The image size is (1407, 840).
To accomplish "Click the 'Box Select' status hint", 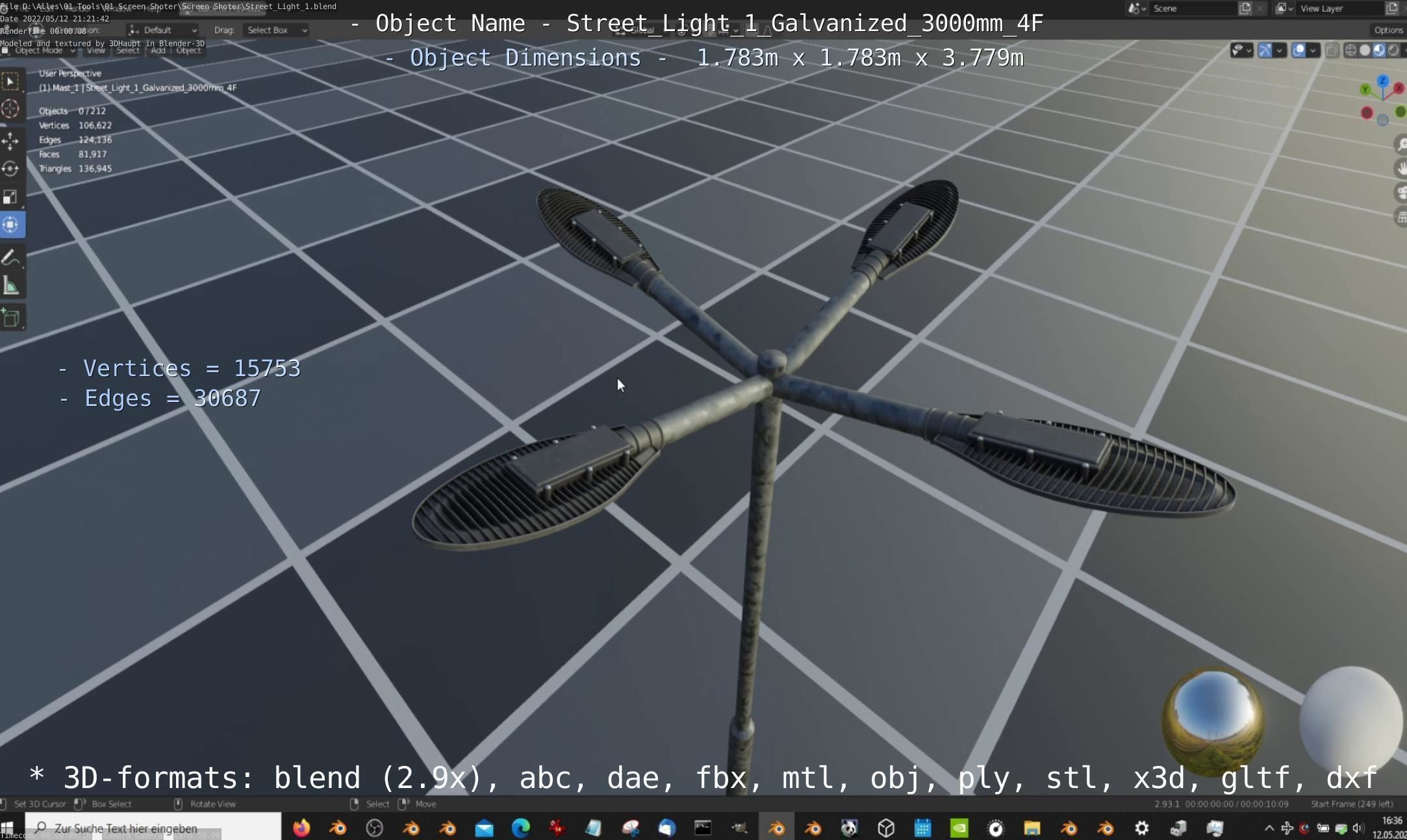I will coord(111,804).
